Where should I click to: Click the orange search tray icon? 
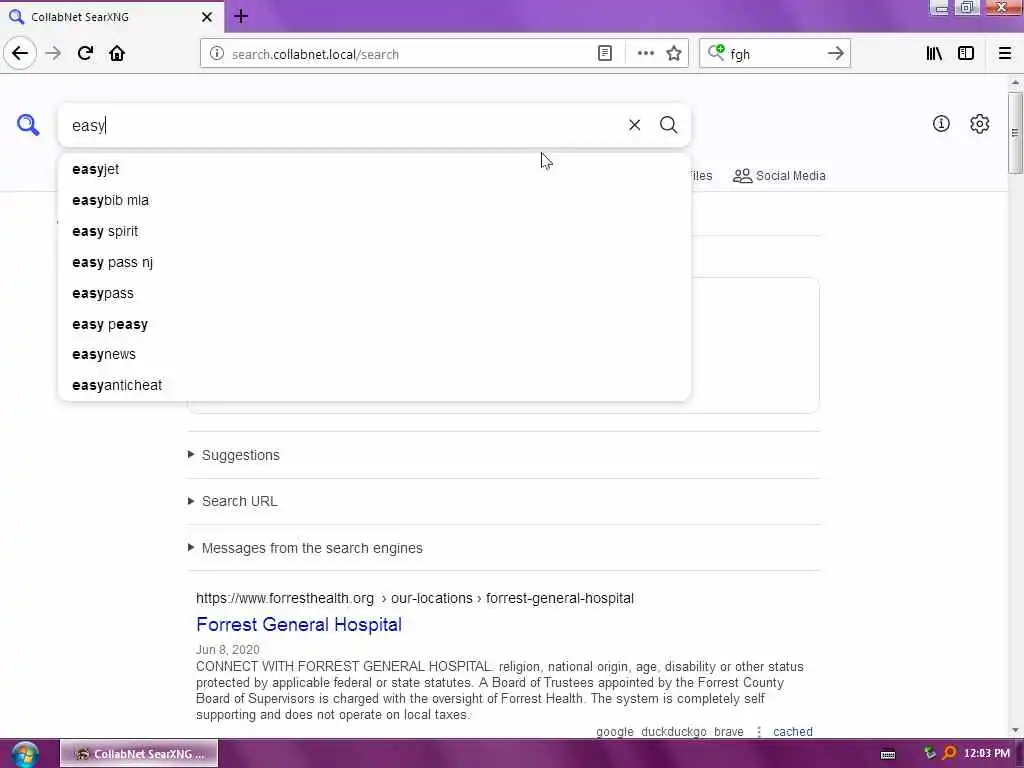(x=950, y=754)
